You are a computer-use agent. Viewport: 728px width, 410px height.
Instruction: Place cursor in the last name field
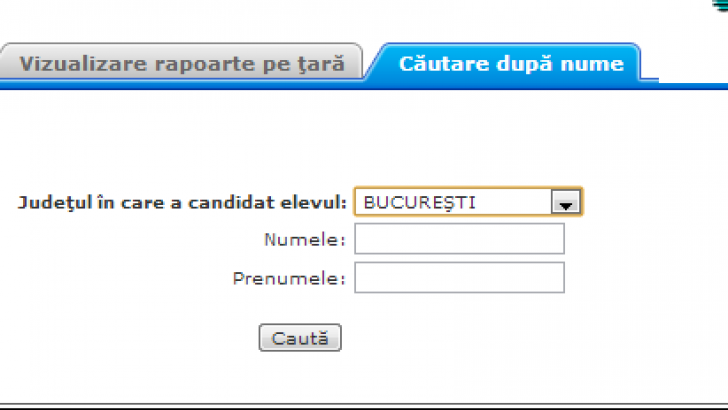459,239
